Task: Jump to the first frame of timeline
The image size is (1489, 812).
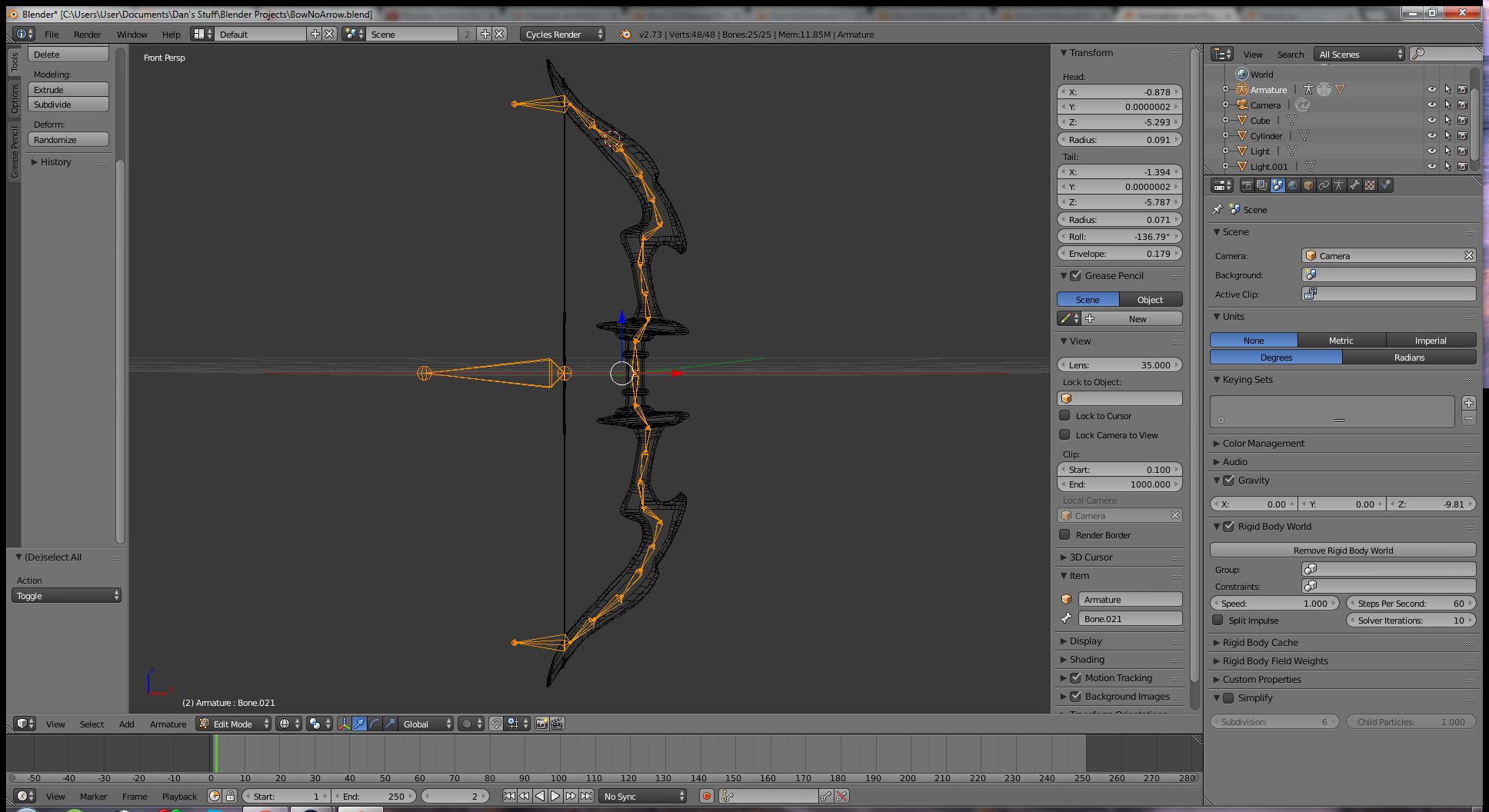Action: click(x=509, y=796)
